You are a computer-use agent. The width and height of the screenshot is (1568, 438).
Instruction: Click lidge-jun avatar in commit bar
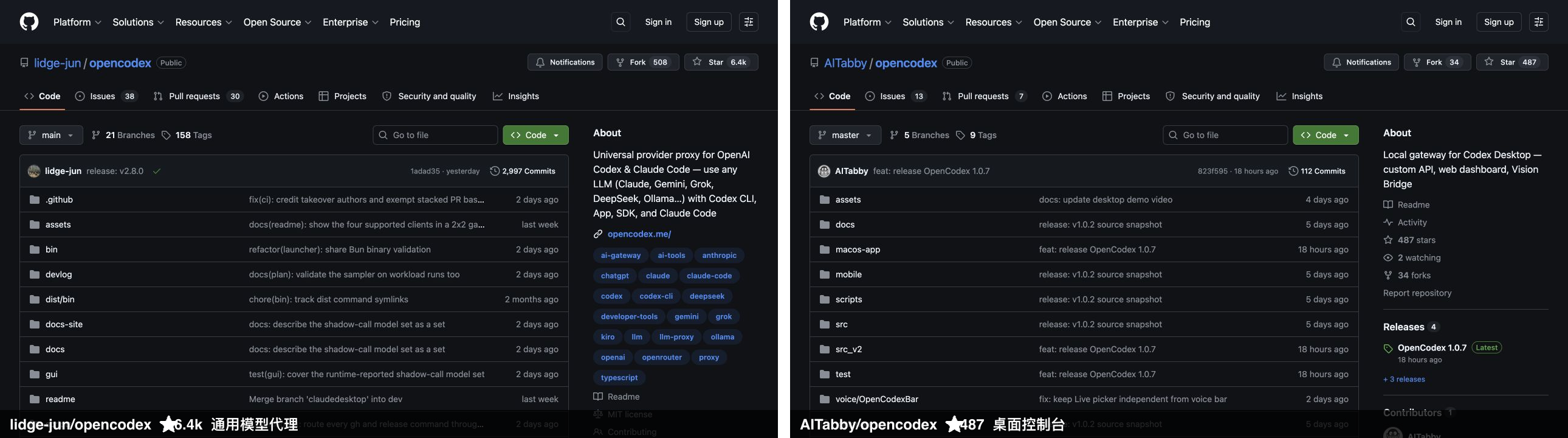[34, 171]
